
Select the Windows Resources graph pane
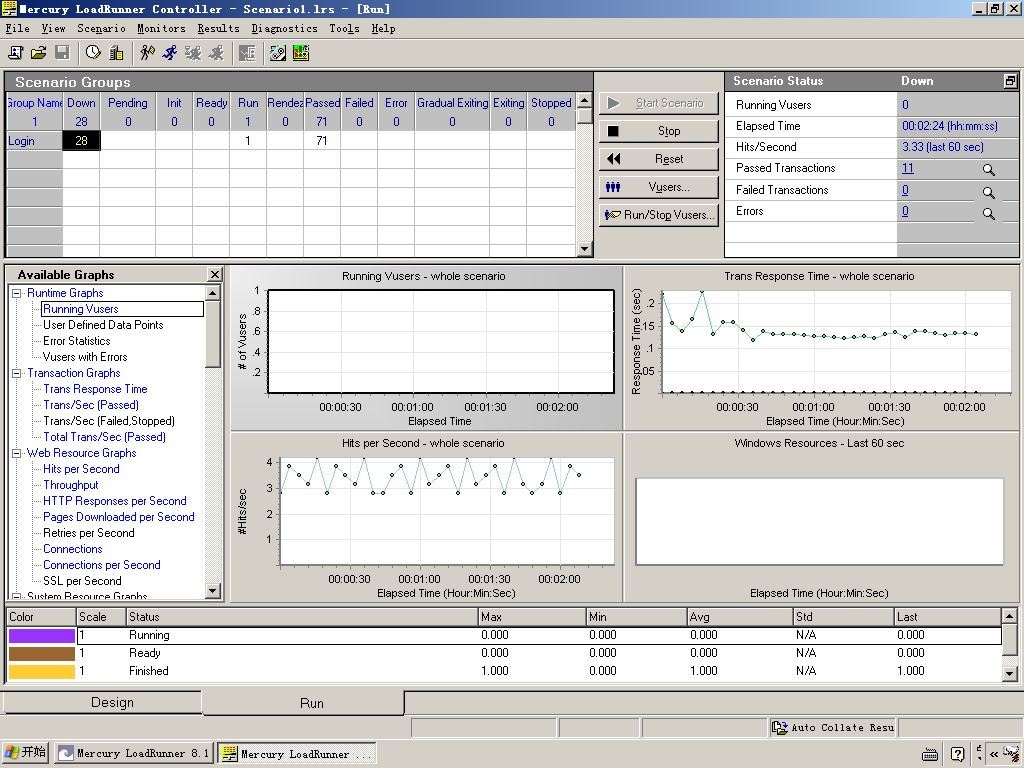[x=820, y=517]
